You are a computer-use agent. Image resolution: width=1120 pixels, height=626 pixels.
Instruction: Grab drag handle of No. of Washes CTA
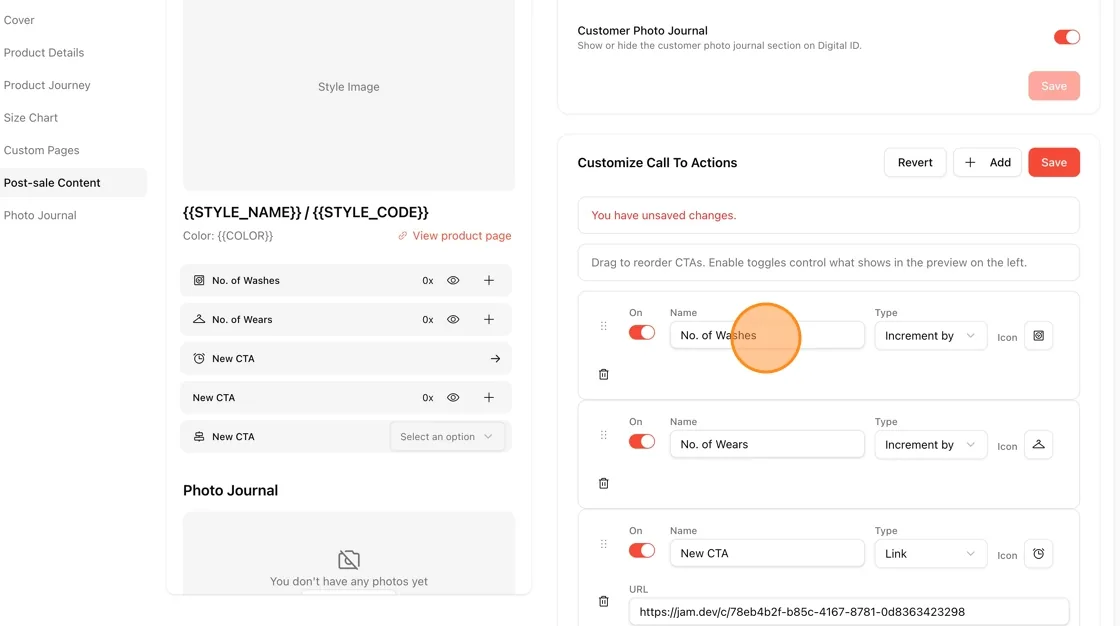(x=604, y=326)
